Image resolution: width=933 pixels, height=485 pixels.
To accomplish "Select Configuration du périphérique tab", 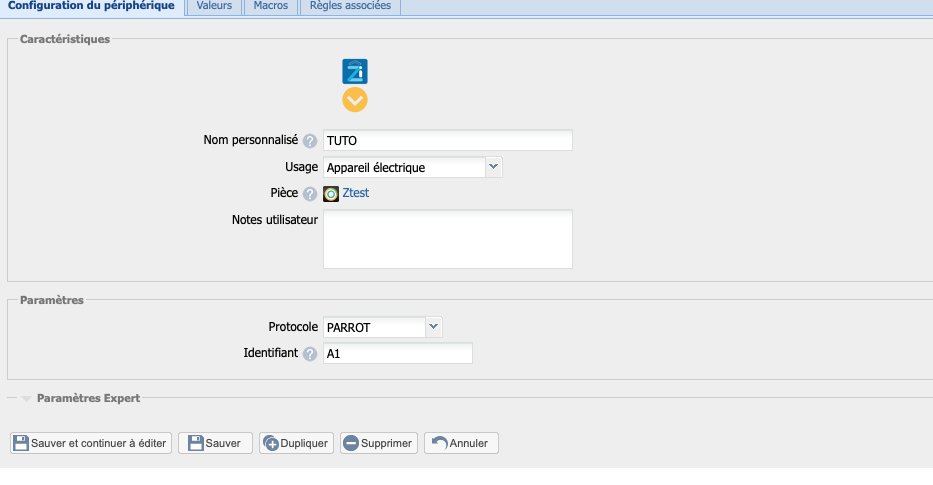I will click(x=92, y=6).
